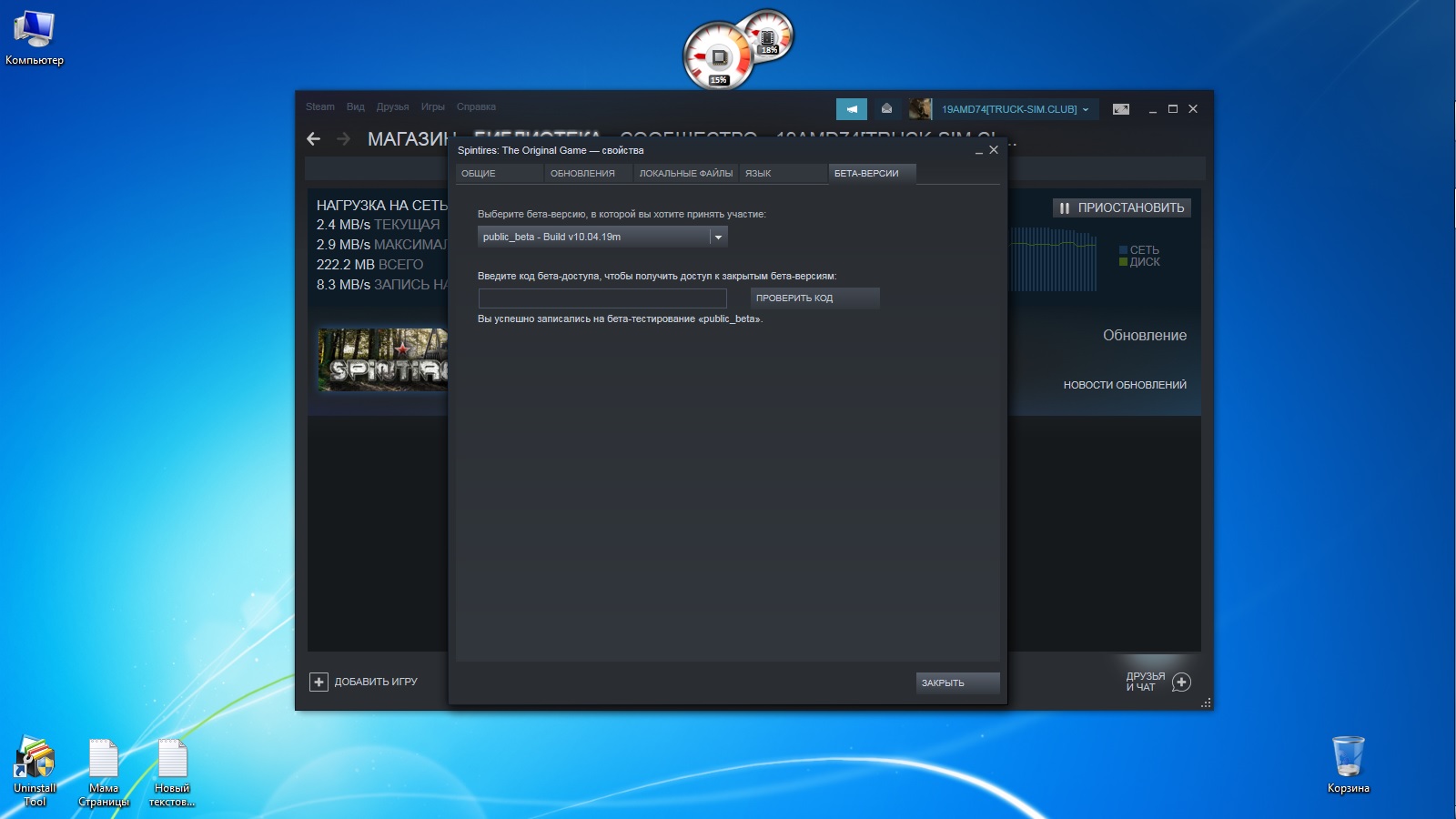Click the Spintires game banner thumbnail
This screenshot has width=1456, height=819.
[382, 359]
